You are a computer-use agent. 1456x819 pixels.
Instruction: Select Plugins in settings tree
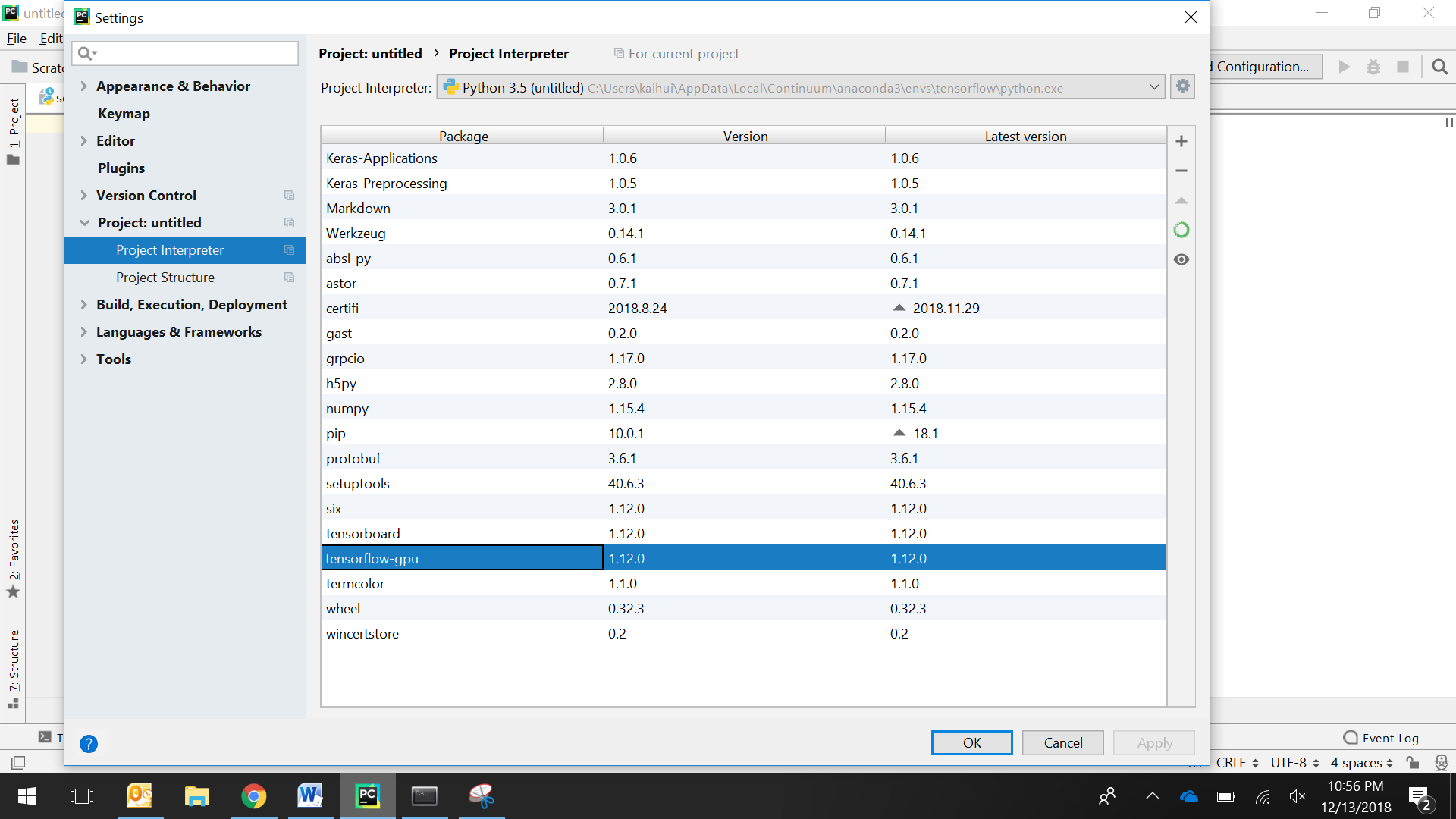tap(121, 168)
